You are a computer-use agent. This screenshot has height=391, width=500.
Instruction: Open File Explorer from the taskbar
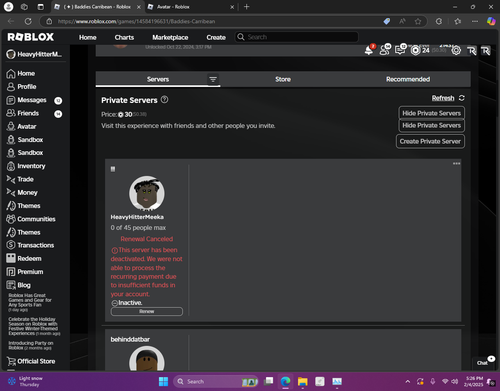[303, 381]
